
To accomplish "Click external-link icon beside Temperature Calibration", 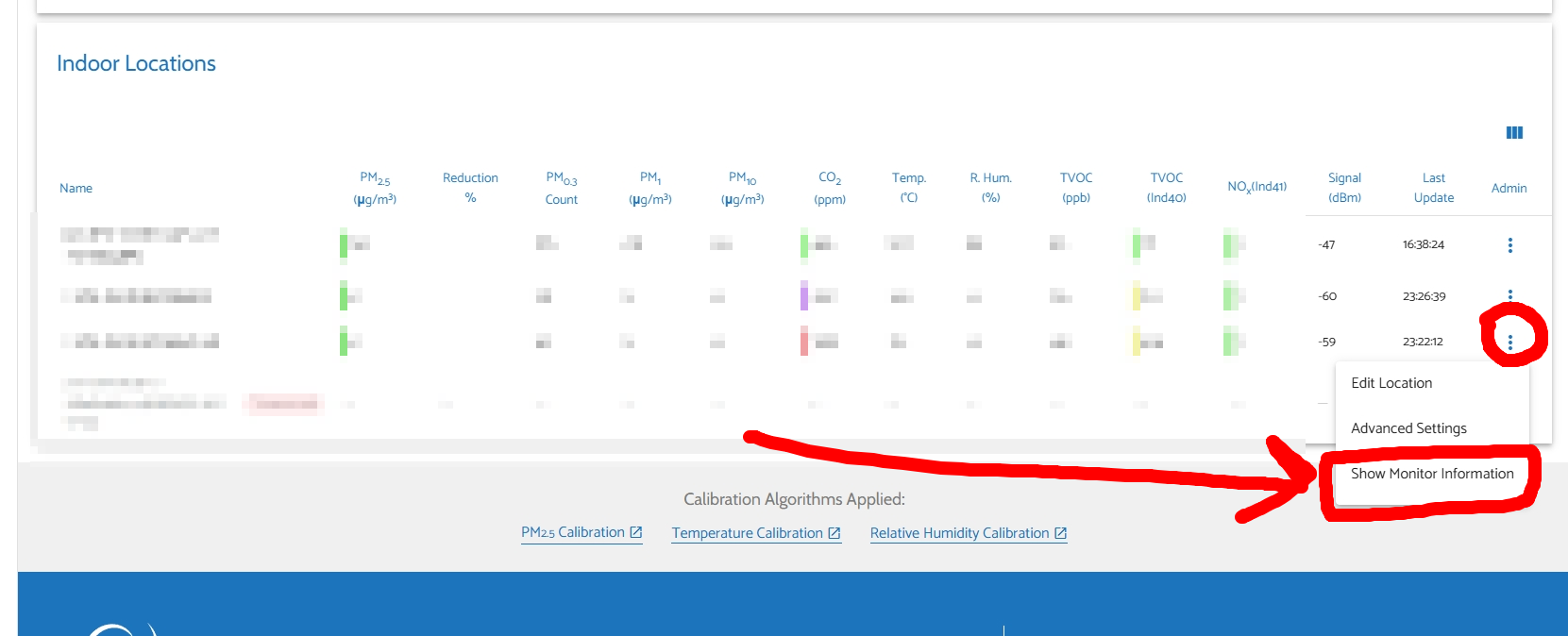I will [835, 533].
